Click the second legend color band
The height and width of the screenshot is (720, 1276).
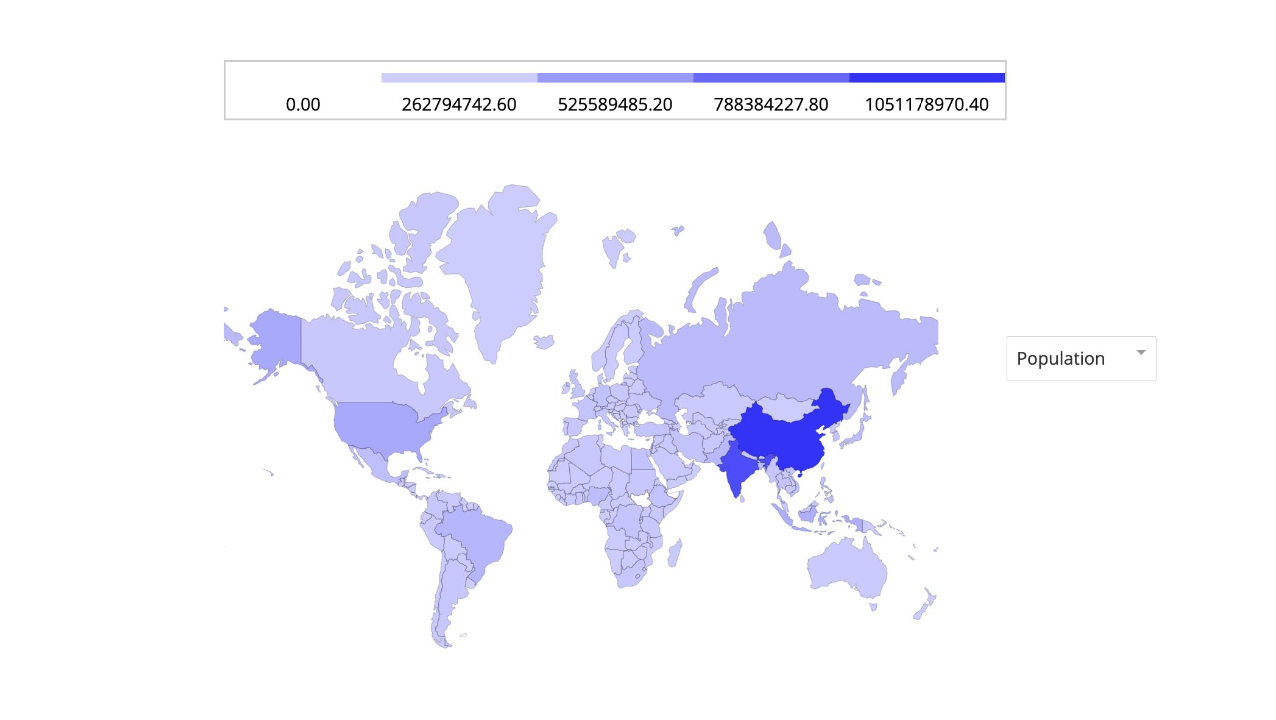coord(615,77)
